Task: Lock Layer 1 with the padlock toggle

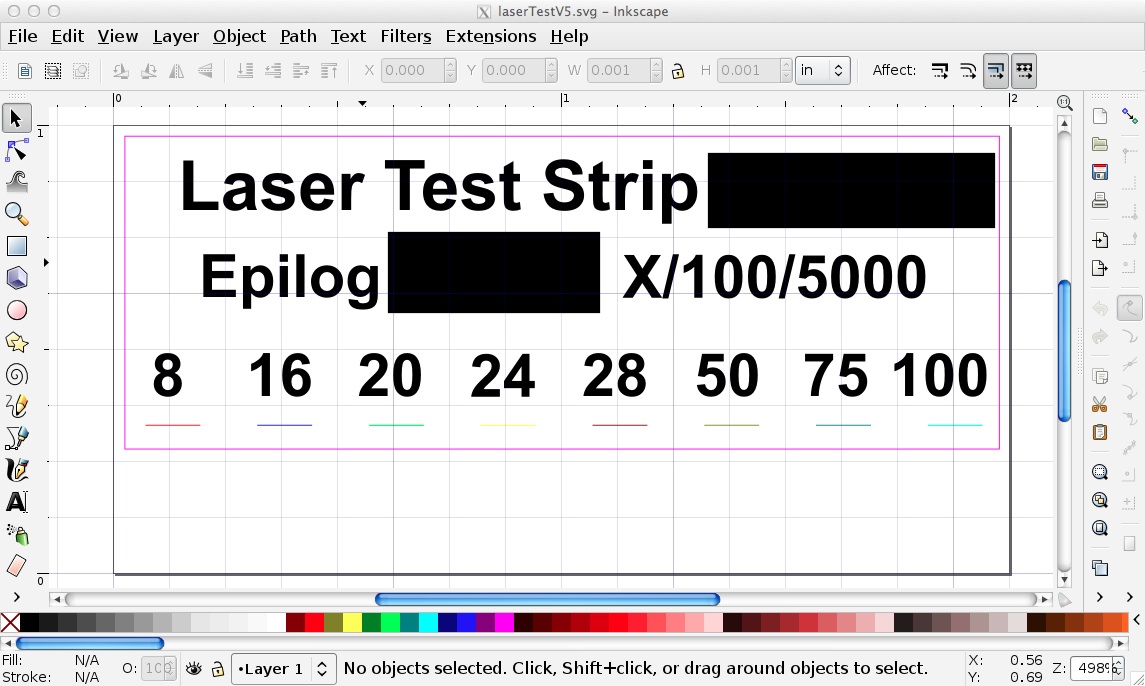Action: [x=216, y=667]
